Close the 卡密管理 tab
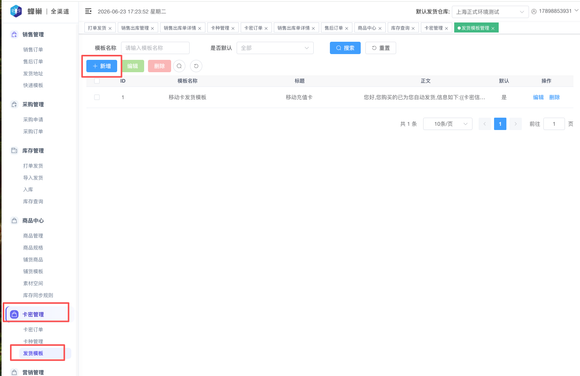The image size is (580, 376). [x=446, y=28]
